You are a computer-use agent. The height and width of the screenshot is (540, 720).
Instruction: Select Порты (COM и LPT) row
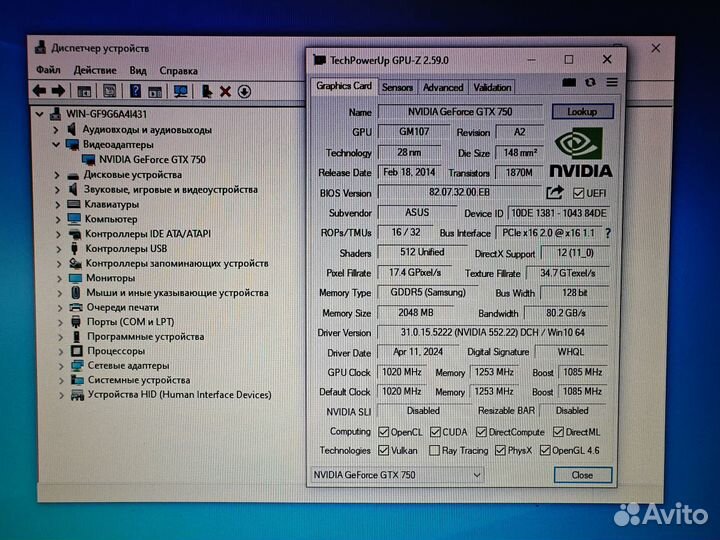coord(131,322)
